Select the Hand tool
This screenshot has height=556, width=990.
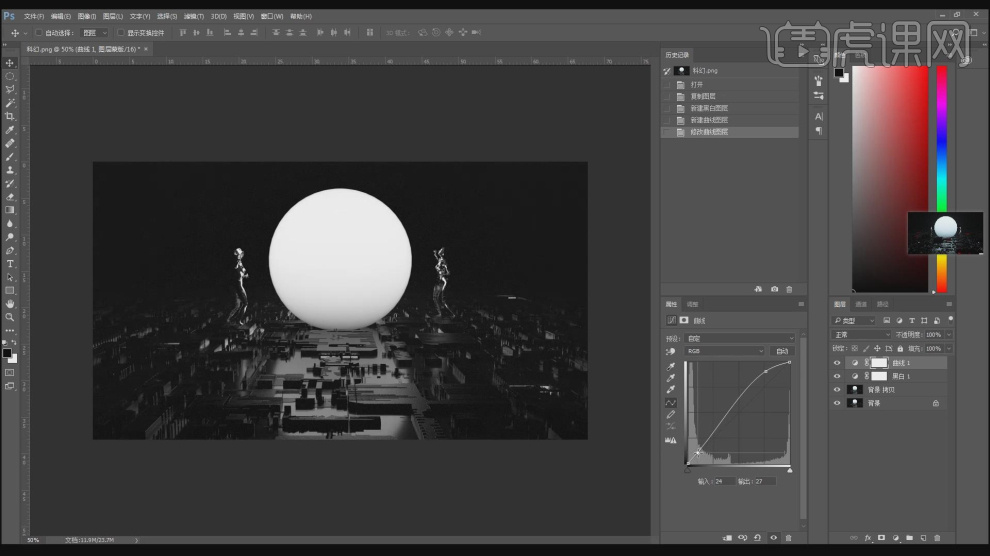pos(10,303)
